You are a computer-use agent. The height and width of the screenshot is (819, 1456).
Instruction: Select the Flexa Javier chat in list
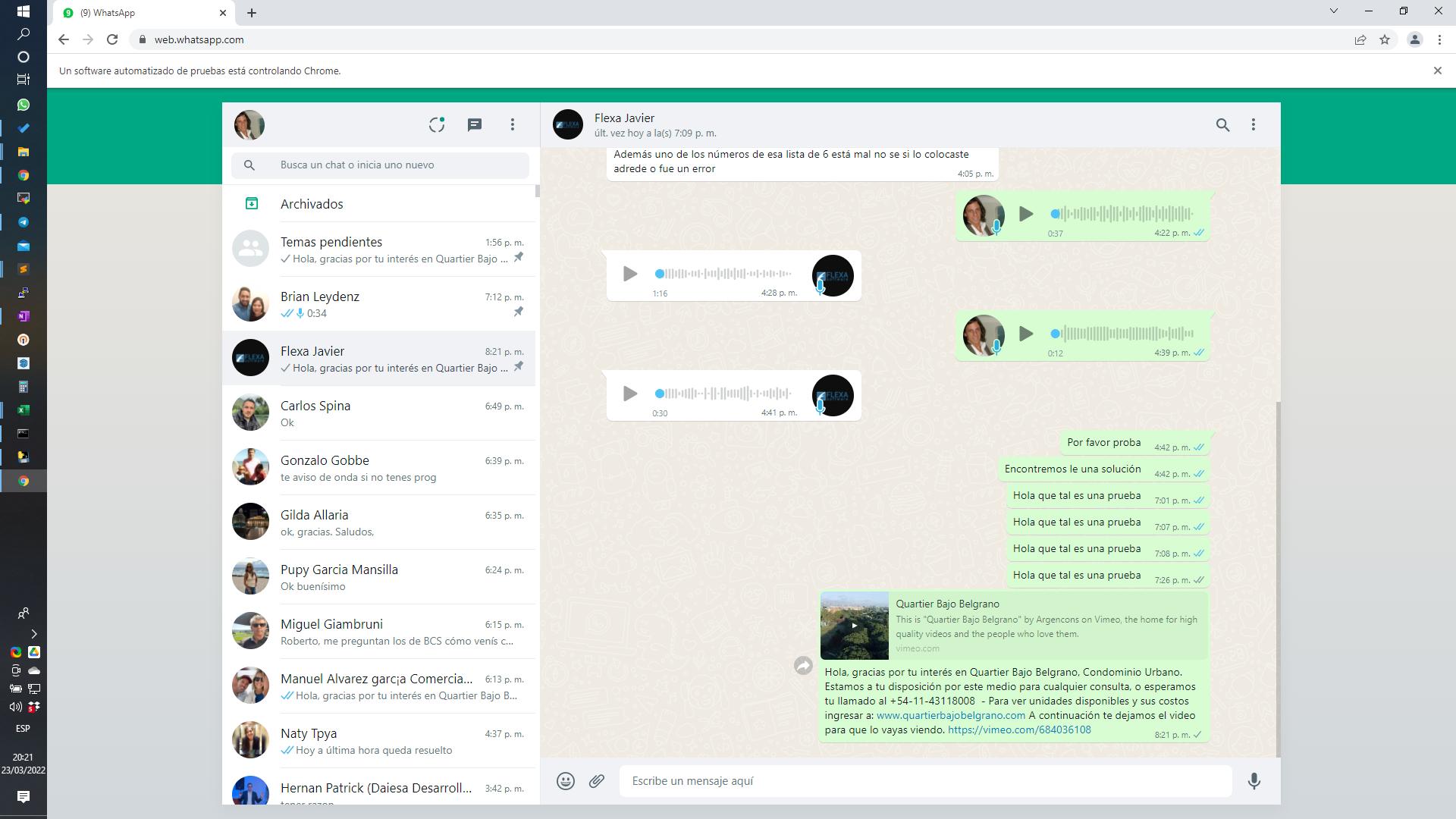click(379, 359)
